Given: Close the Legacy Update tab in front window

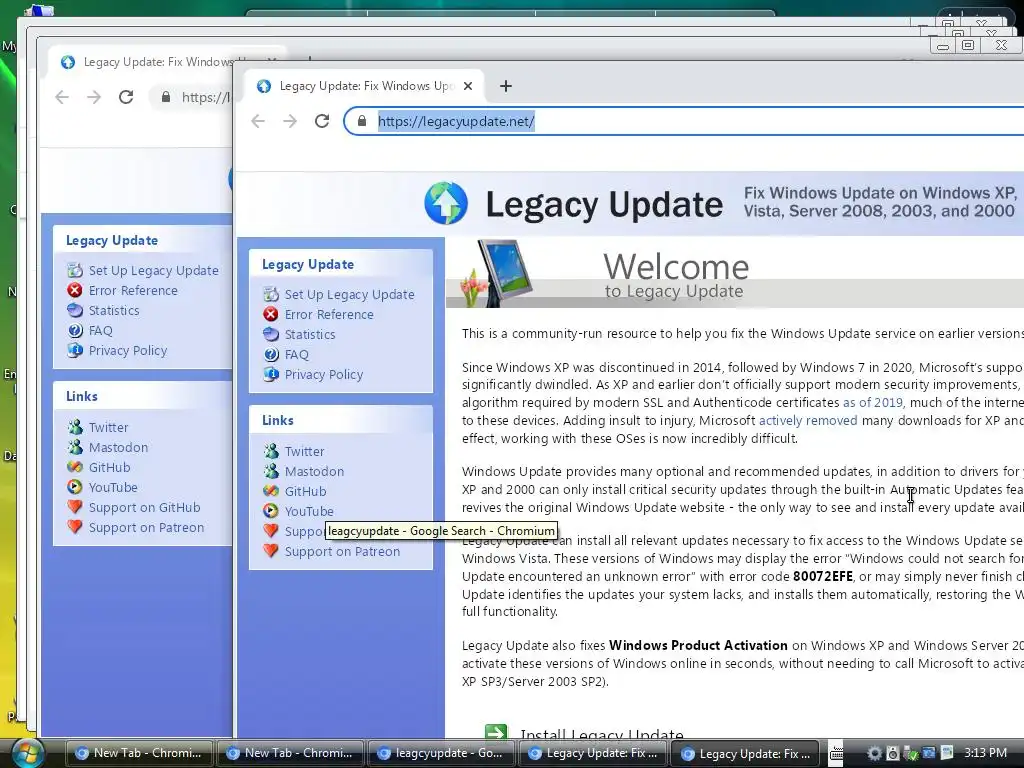Looking at the screenshot, I should click(468, 86).
